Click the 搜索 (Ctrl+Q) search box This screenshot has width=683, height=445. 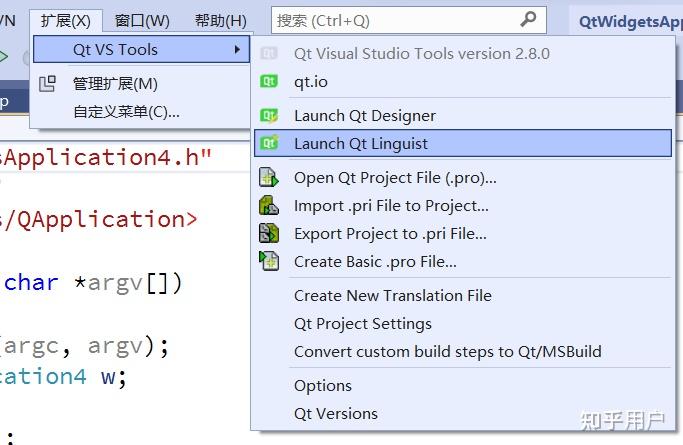click(x=409, y=20)
